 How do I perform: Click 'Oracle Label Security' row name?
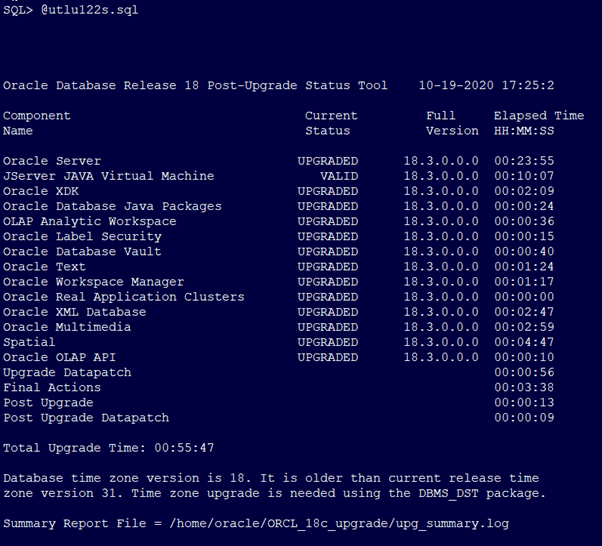tap(82, 236)
